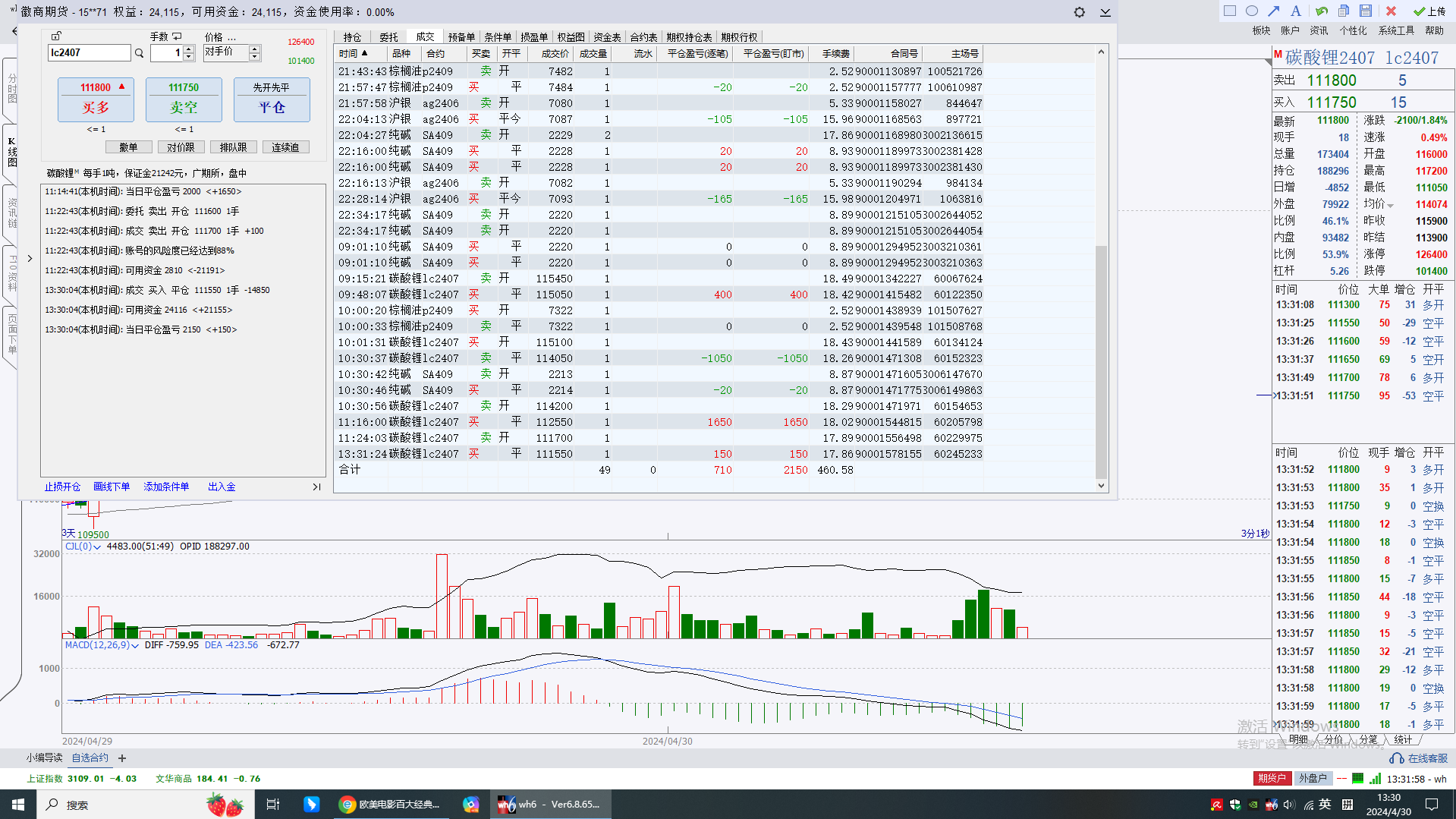Switch to the 资金表 tab
Screen dimensions: 1456x819
pos(607,37)
